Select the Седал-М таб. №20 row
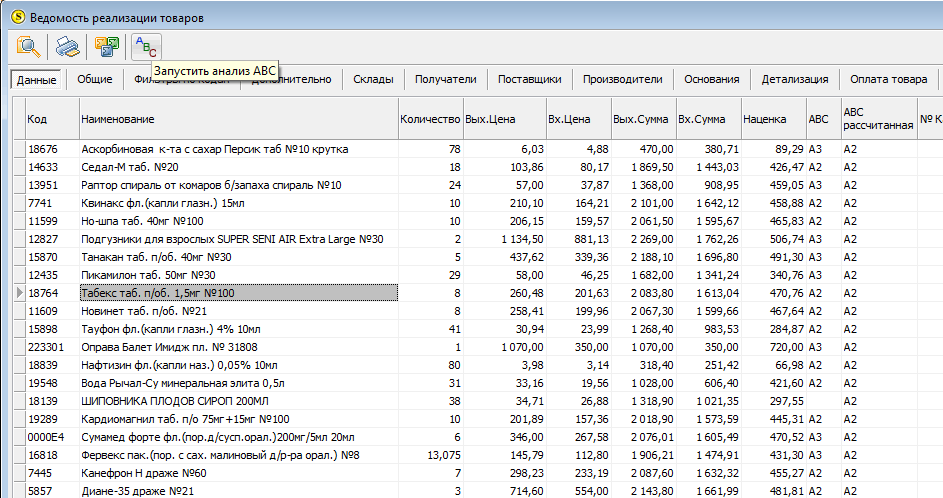The height and width of the screenshot is (498, 943). click(x=478, y=167)
